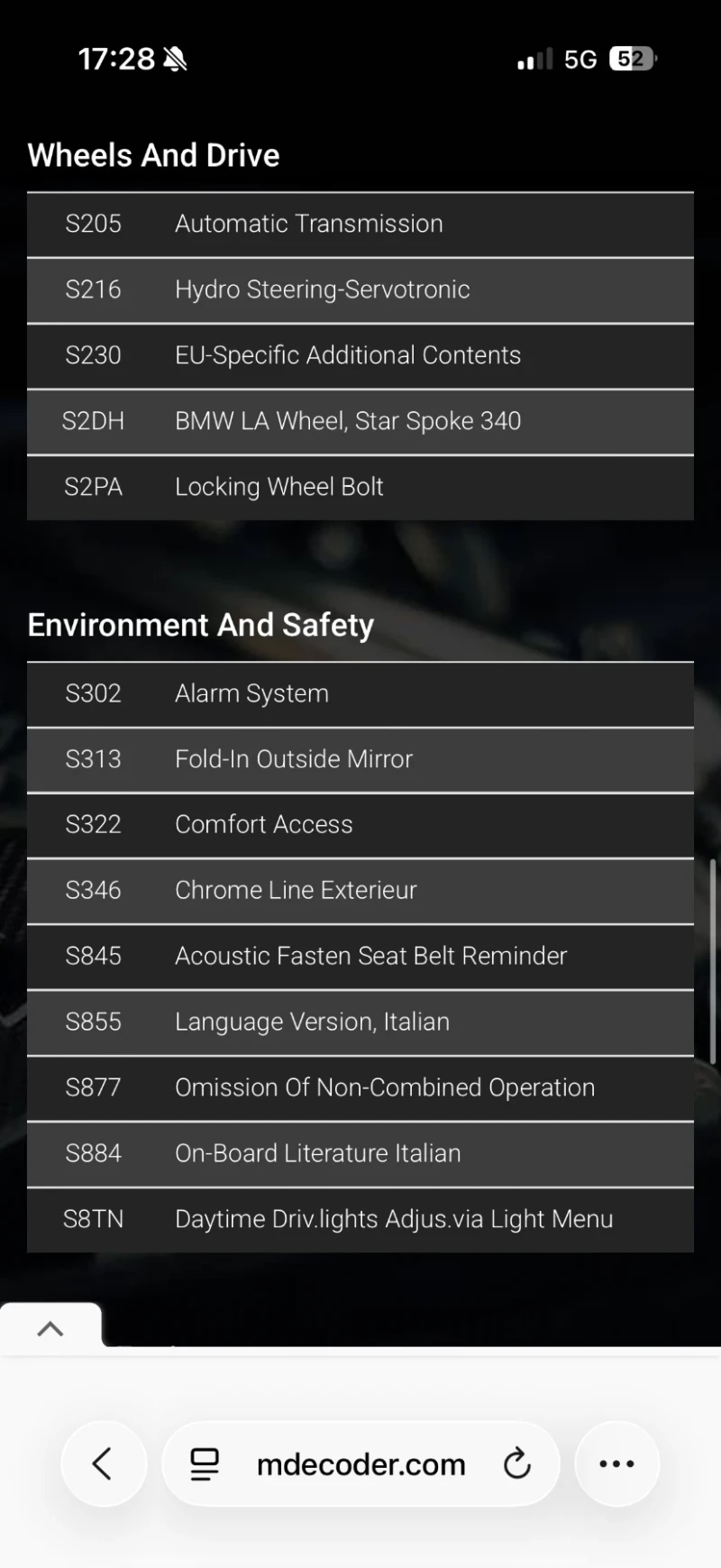
Task: Select the S205 Automatic Transmission row
Action: 360,224
